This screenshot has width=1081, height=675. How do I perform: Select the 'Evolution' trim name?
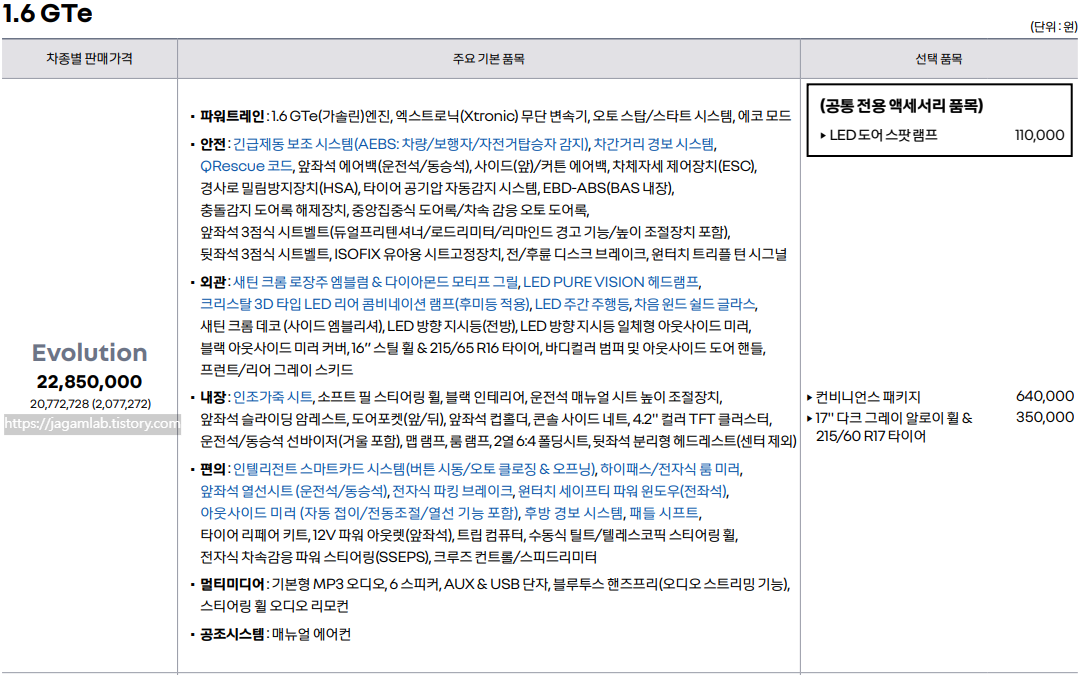[x=90, y=352]
